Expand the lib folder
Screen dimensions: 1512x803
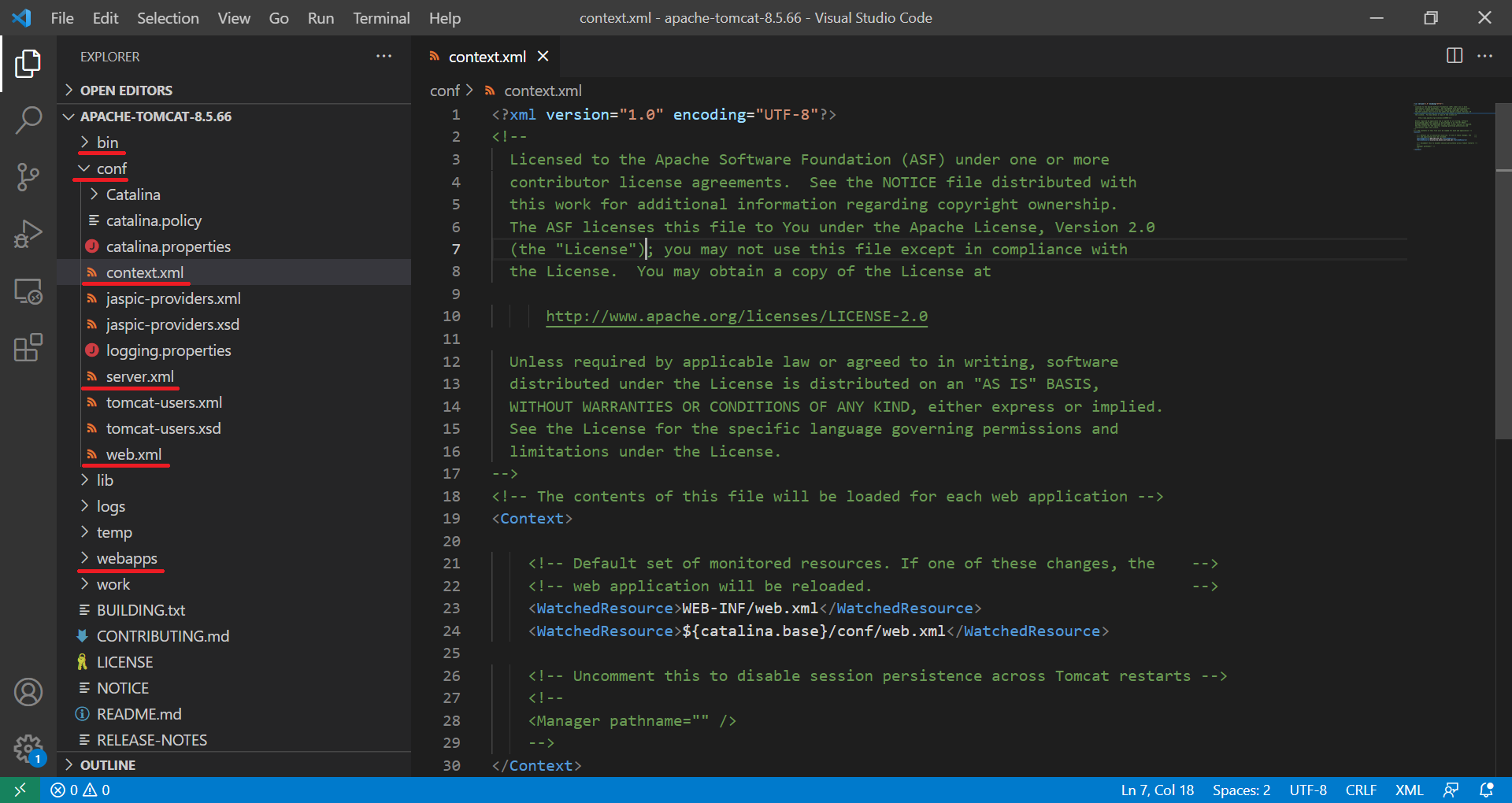[105, 480]
